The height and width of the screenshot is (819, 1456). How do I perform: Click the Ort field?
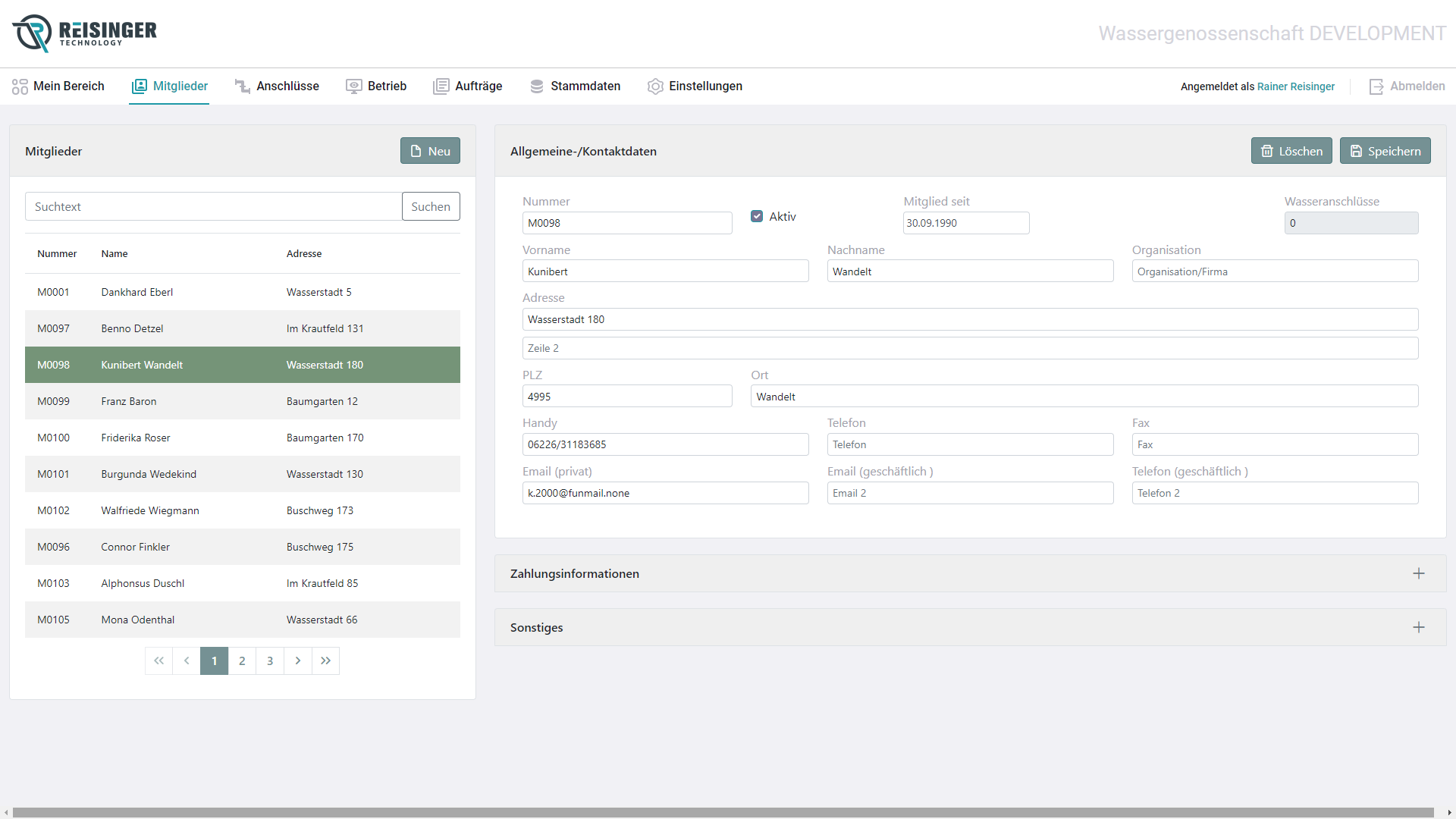pos(1084,397)
